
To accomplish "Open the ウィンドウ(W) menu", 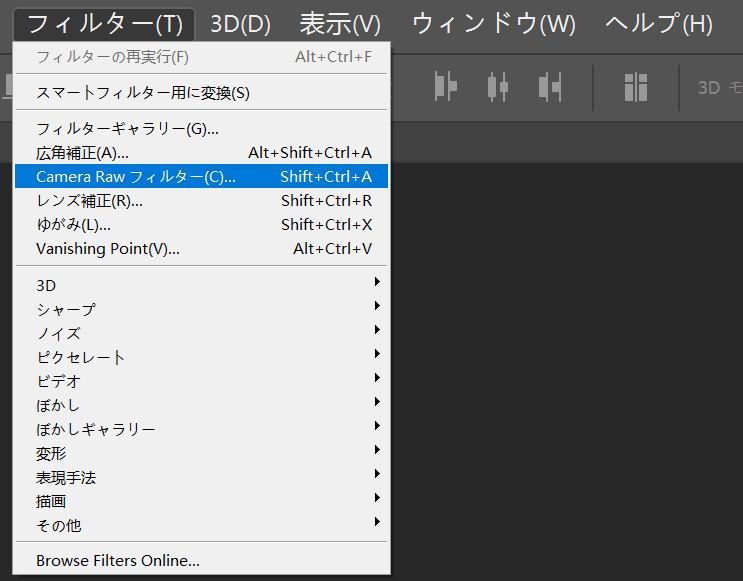I will click(x=493, y=24).
